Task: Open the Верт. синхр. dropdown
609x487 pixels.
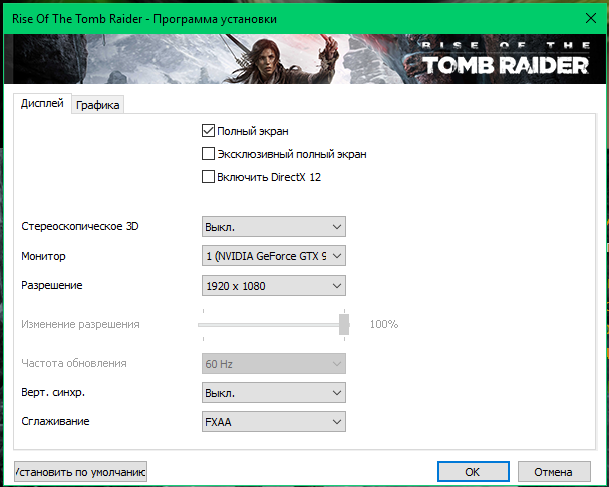Action: [274, 393]
